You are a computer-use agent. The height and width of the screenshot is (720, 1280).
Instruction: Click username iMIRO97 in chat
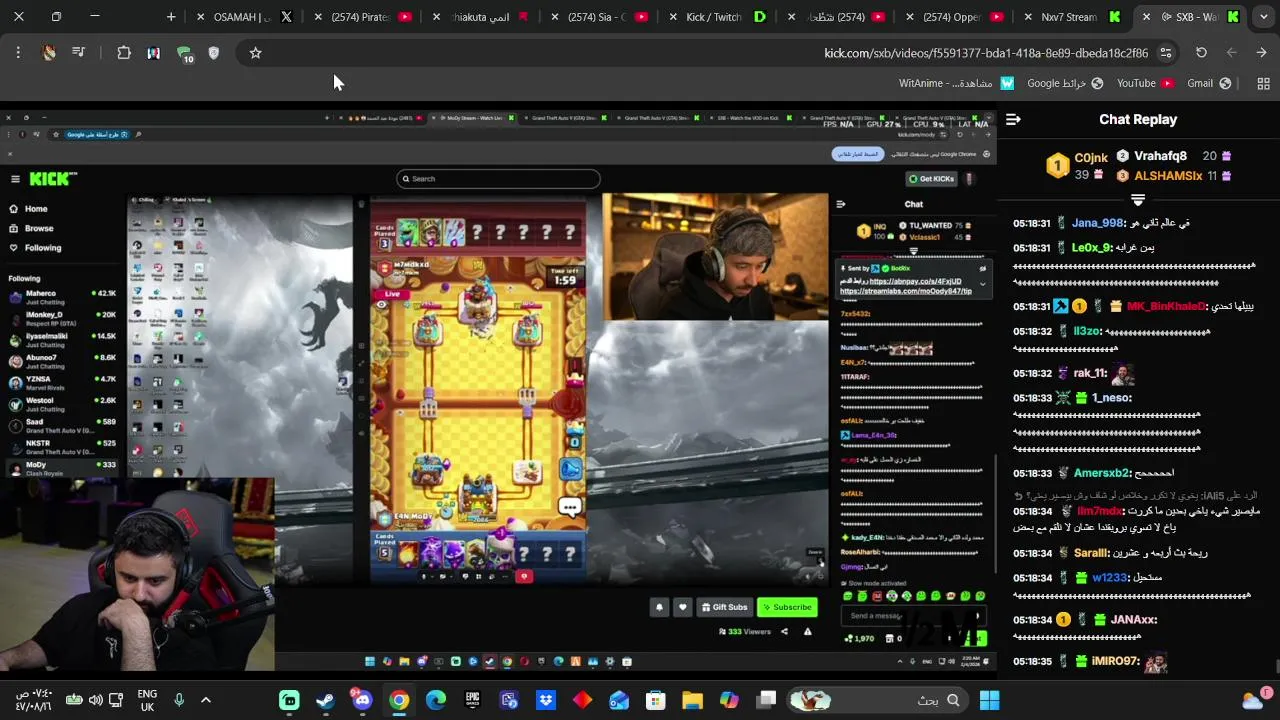tap(1116, 662)
